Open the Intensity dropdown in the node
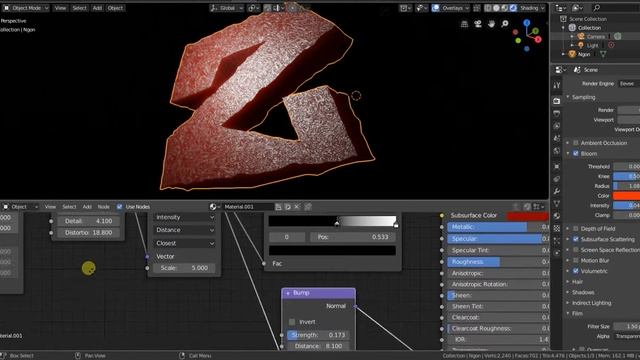This screenshot has width=640, height=360. click(184, 217)
